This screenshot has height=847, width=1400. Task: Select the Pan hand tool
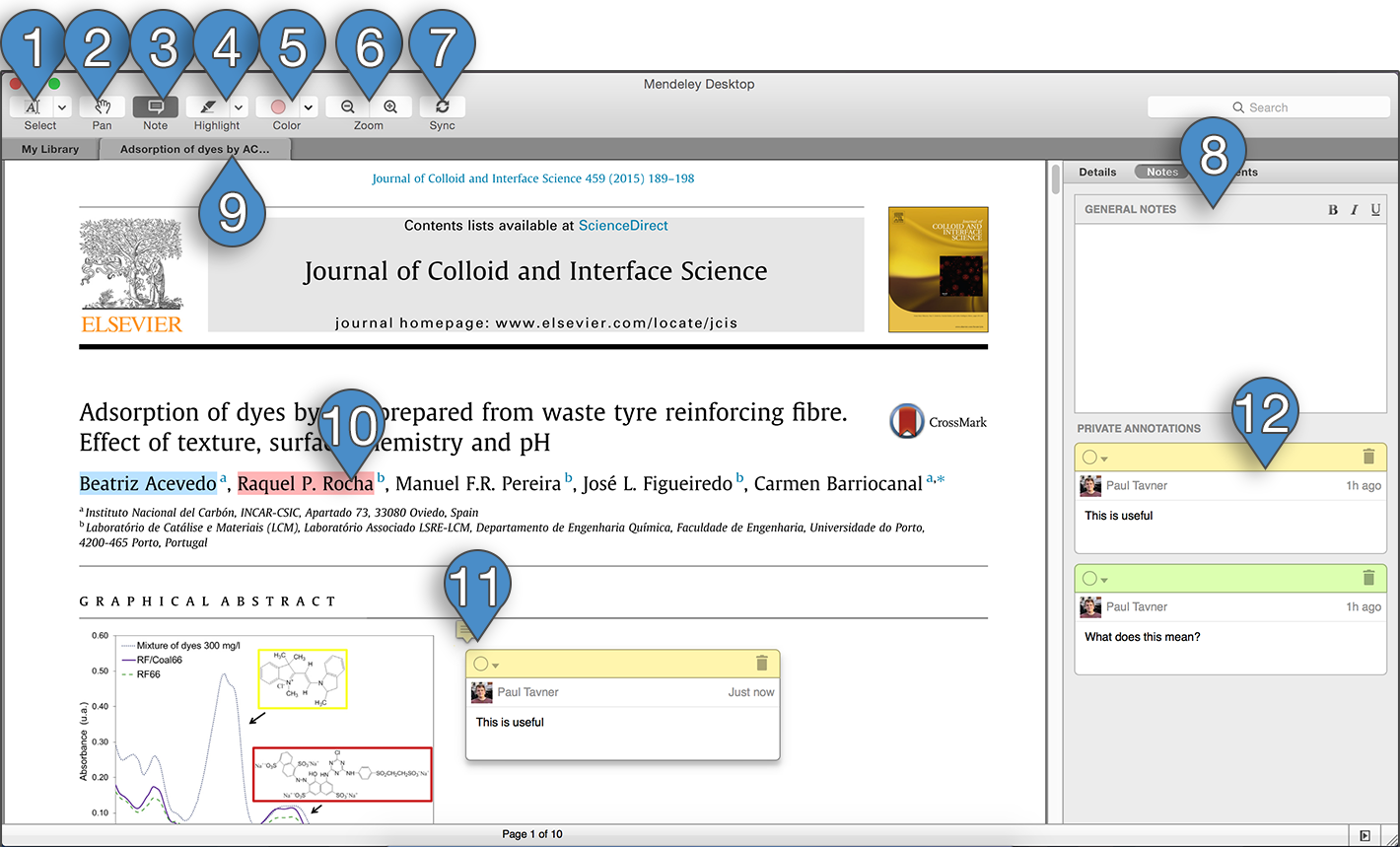pos(102,107)
